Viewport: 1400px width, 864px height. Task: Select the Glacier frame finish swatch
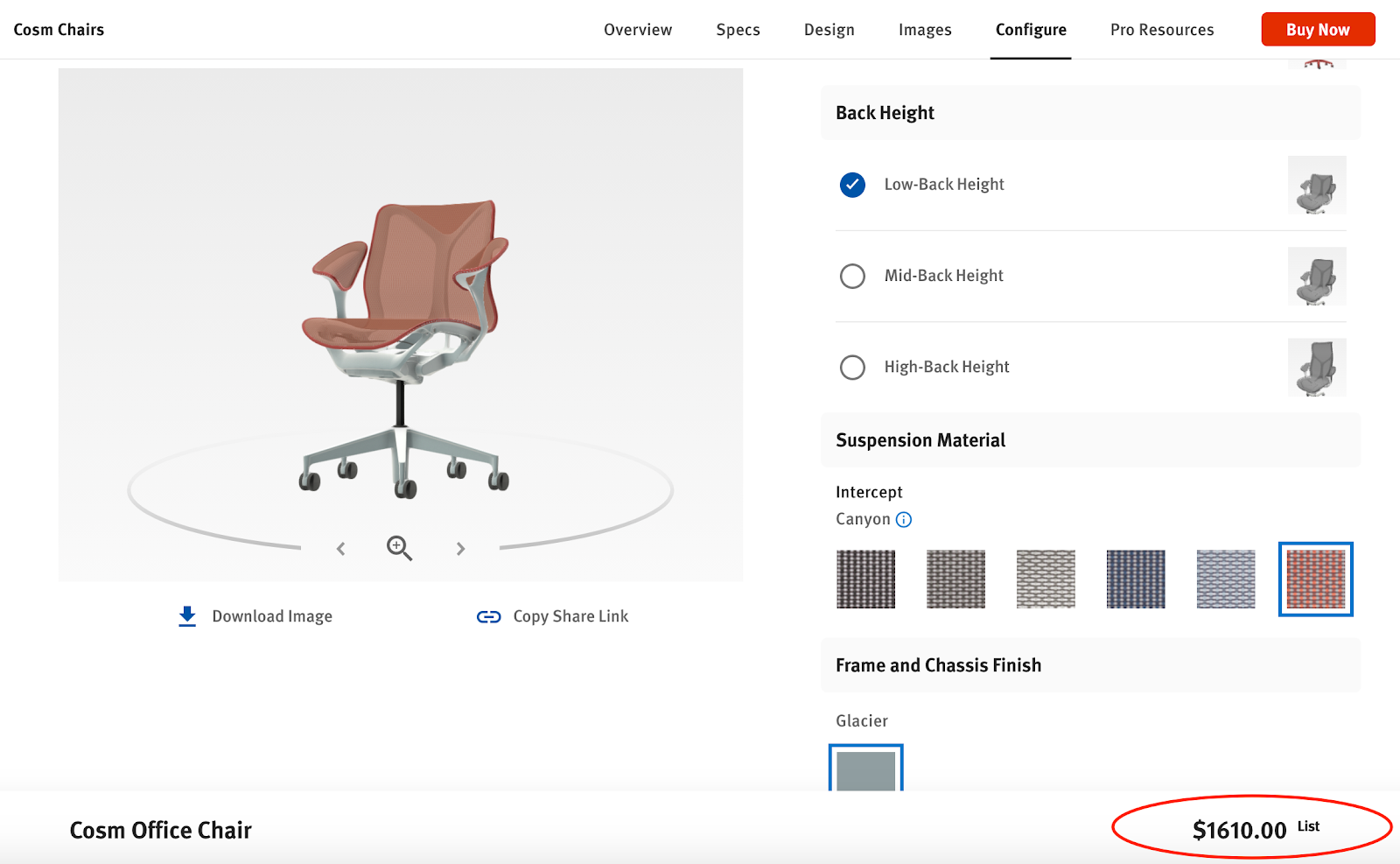pyautogui.click(x=866, y=769)
